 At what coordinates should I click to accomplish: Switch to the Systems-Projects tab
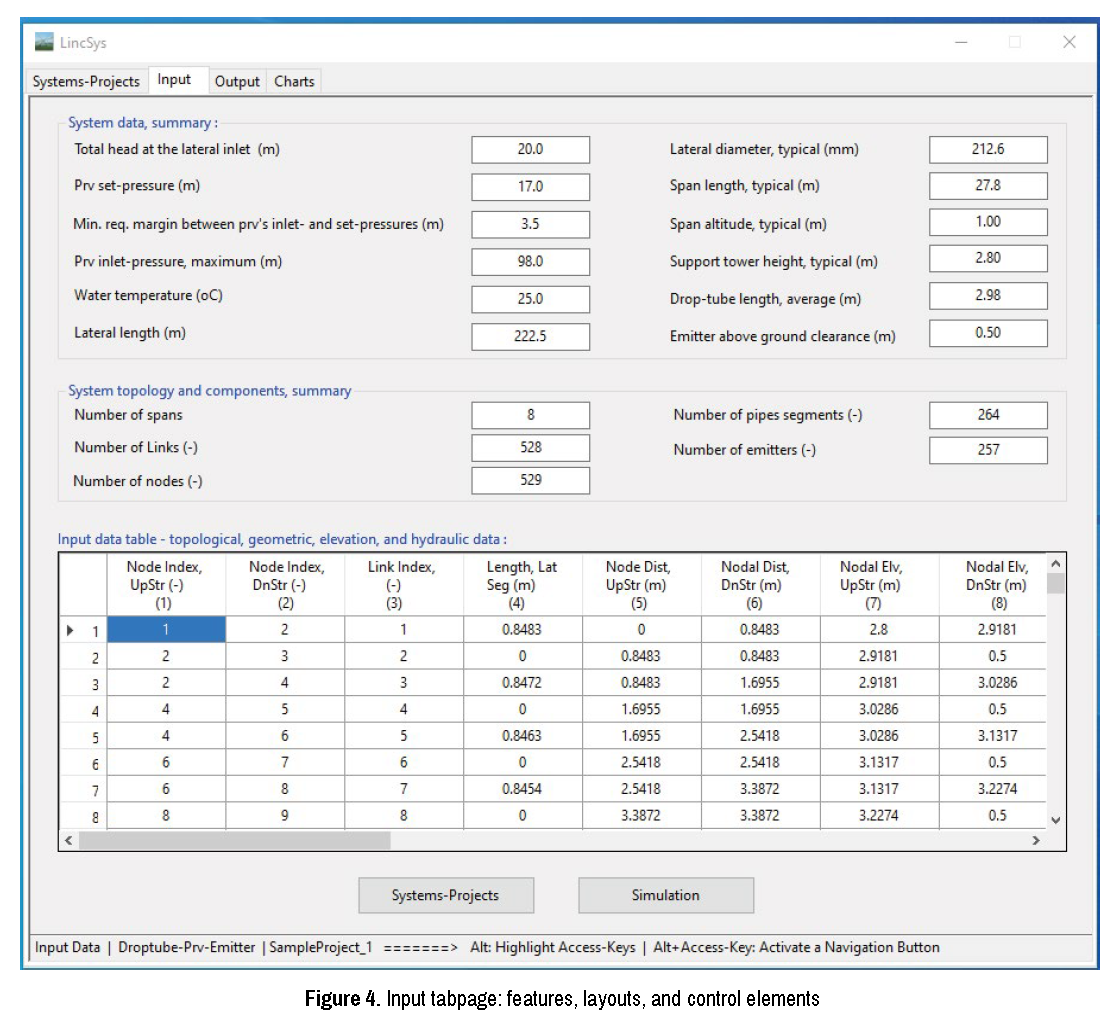point(86,81)
